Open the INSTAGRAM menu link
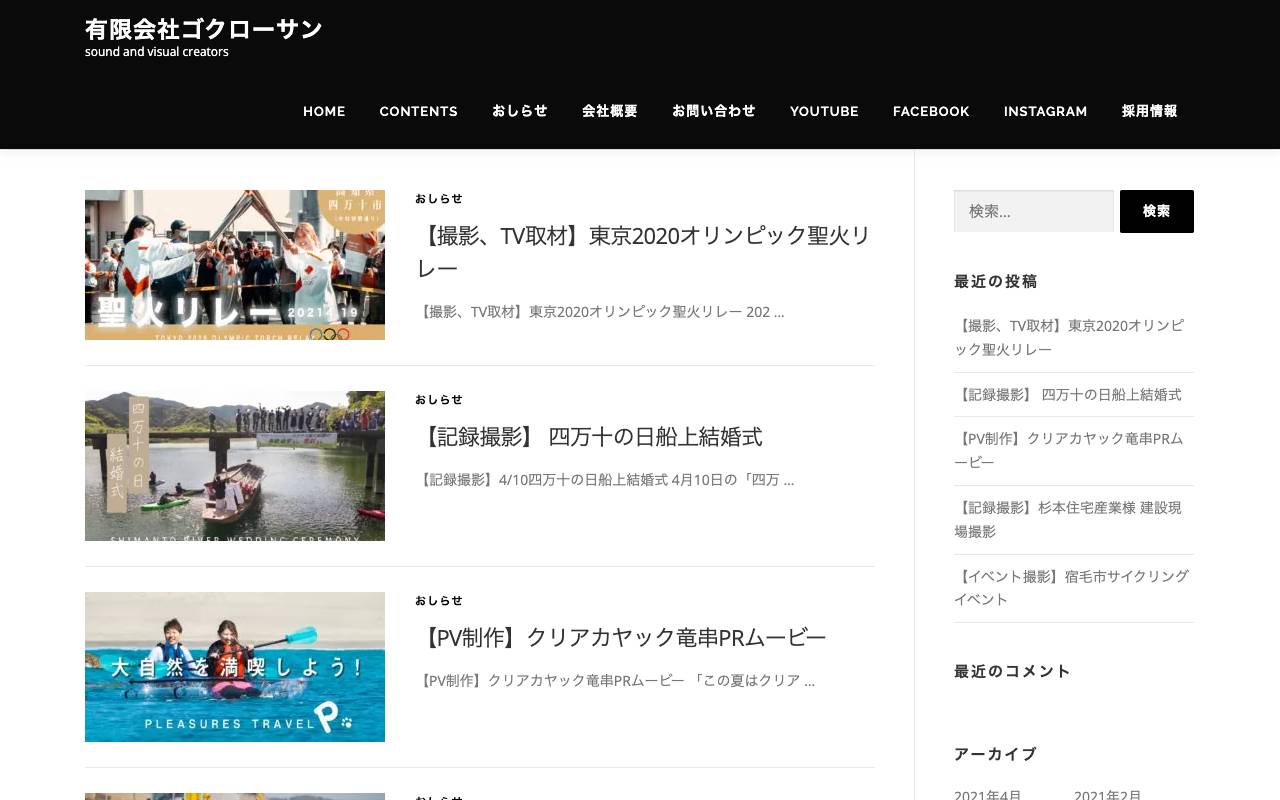This screenshot has height=800, width=1280. coord(1045,111)
